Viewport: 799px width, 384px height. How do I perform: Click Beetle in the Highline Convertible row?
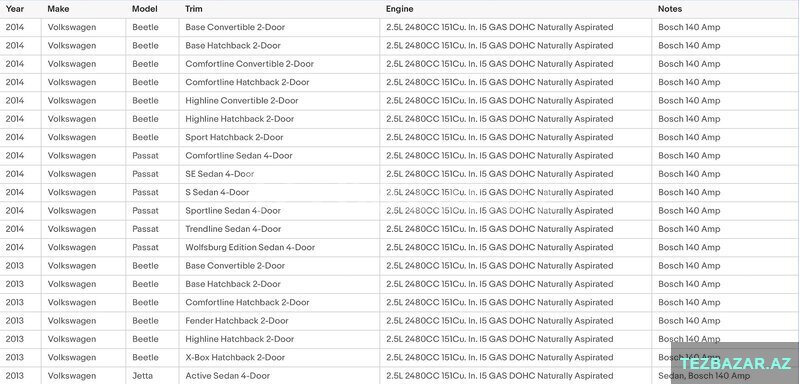pos(145,101)
